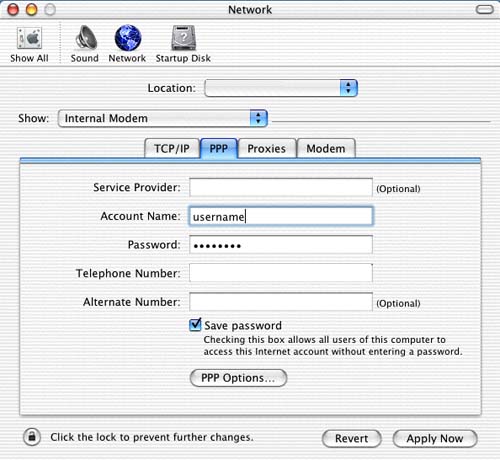Select the Network globe icon
This screenshot has width=500, height=460.
pyautogui.click(x=128, y=38)
